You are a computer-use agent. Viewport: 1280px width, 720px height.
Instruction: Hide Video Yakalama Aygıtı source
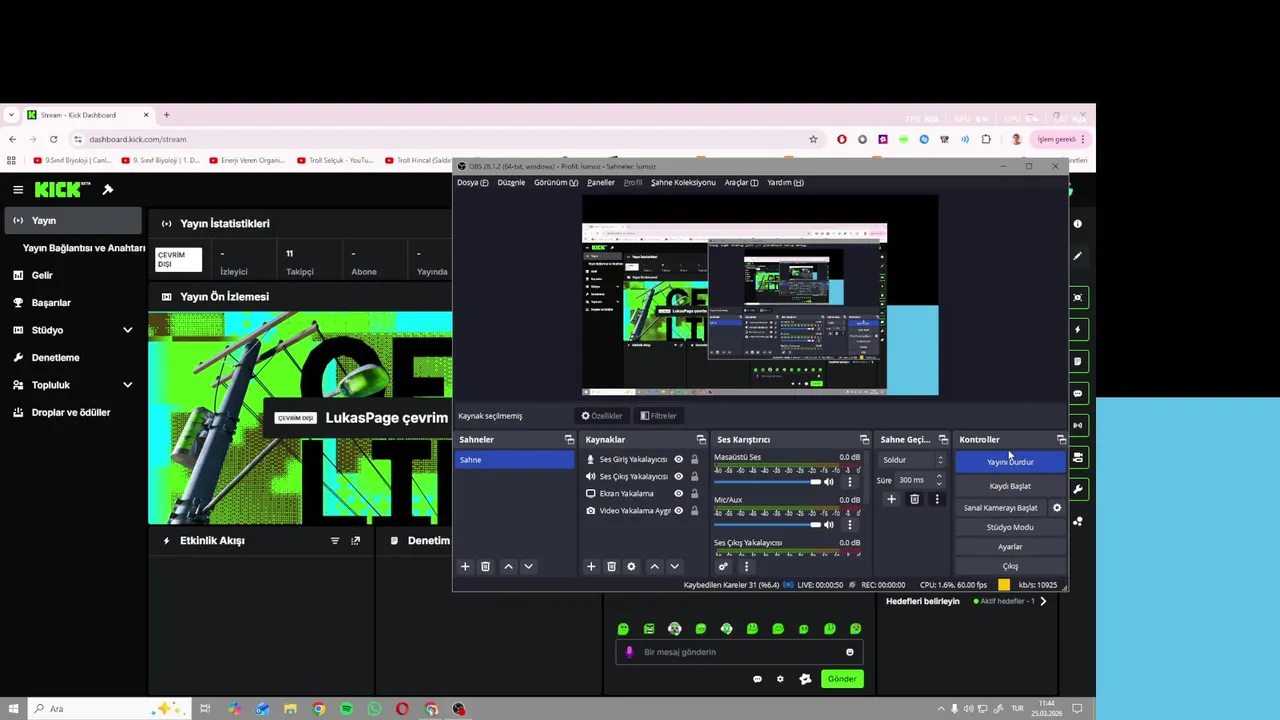[678, 511]
